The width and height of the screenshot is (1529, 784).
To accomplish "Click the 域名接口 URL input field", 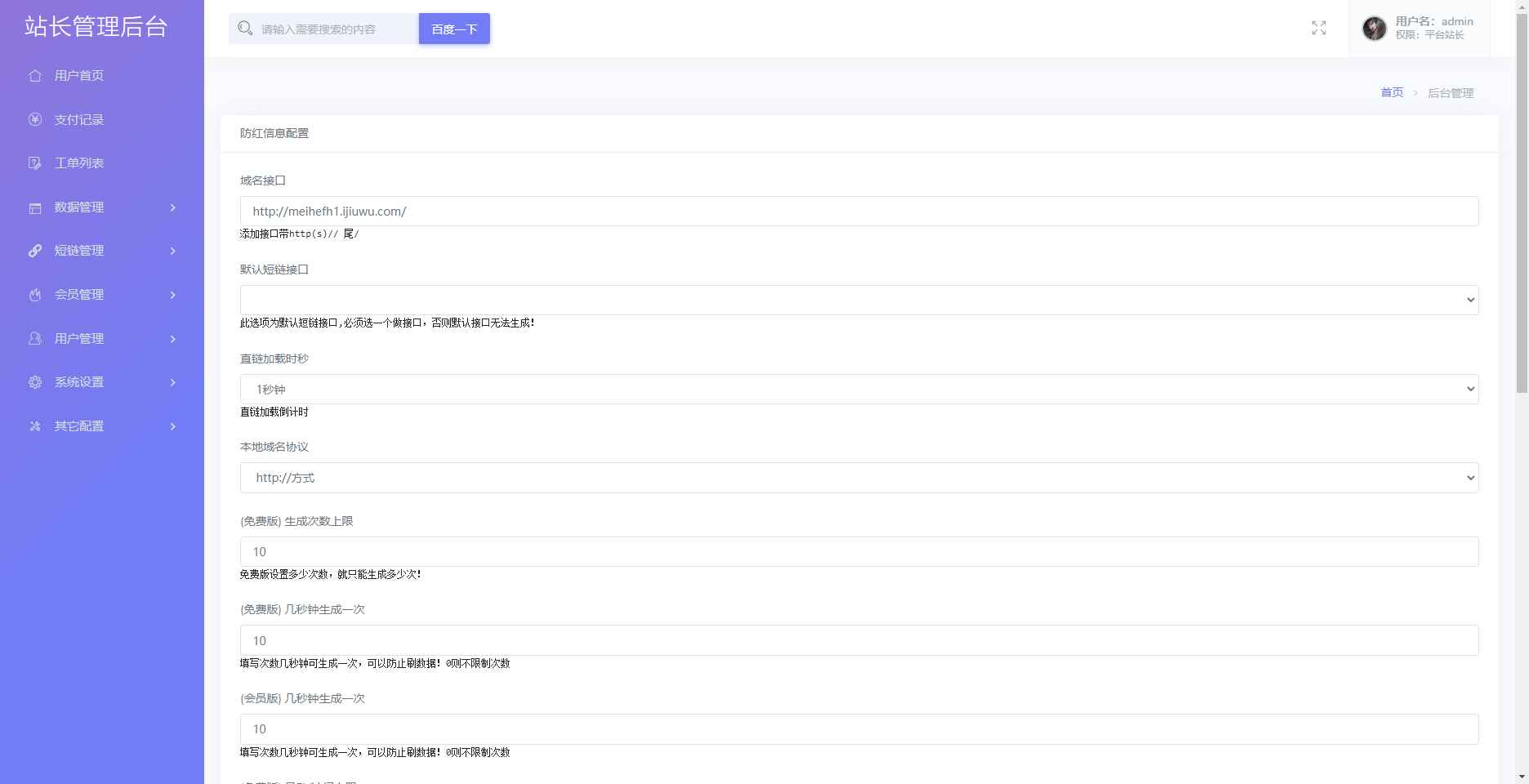I will click(x=858, y=211).
